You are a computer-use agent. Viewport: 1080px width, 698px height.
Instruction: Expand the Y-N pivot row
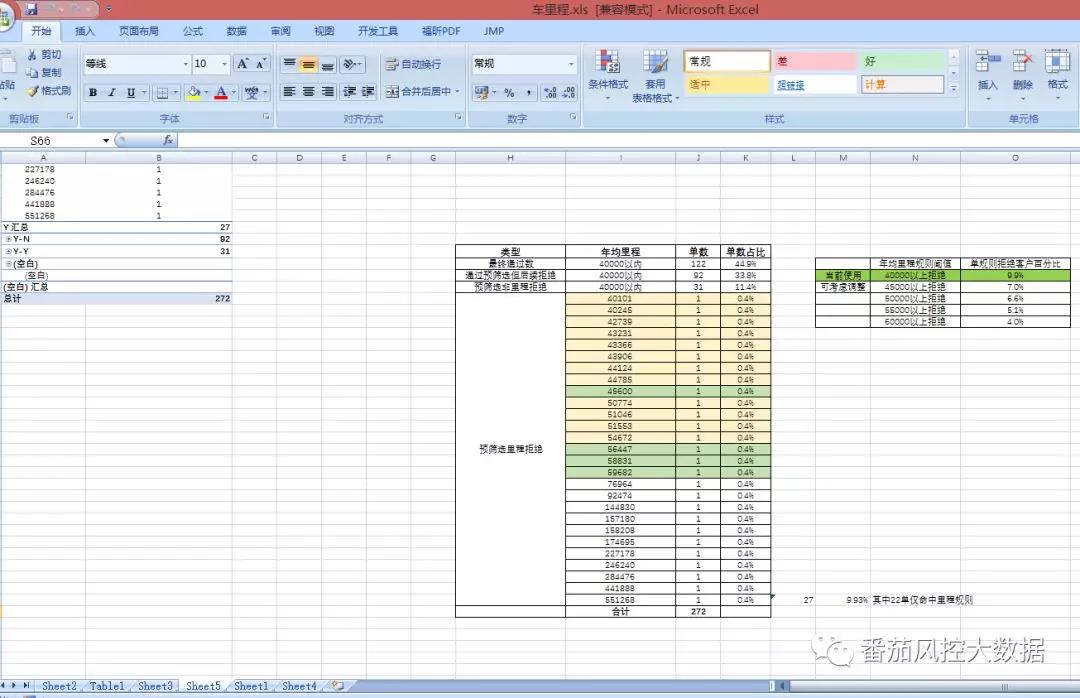(8, 239)
